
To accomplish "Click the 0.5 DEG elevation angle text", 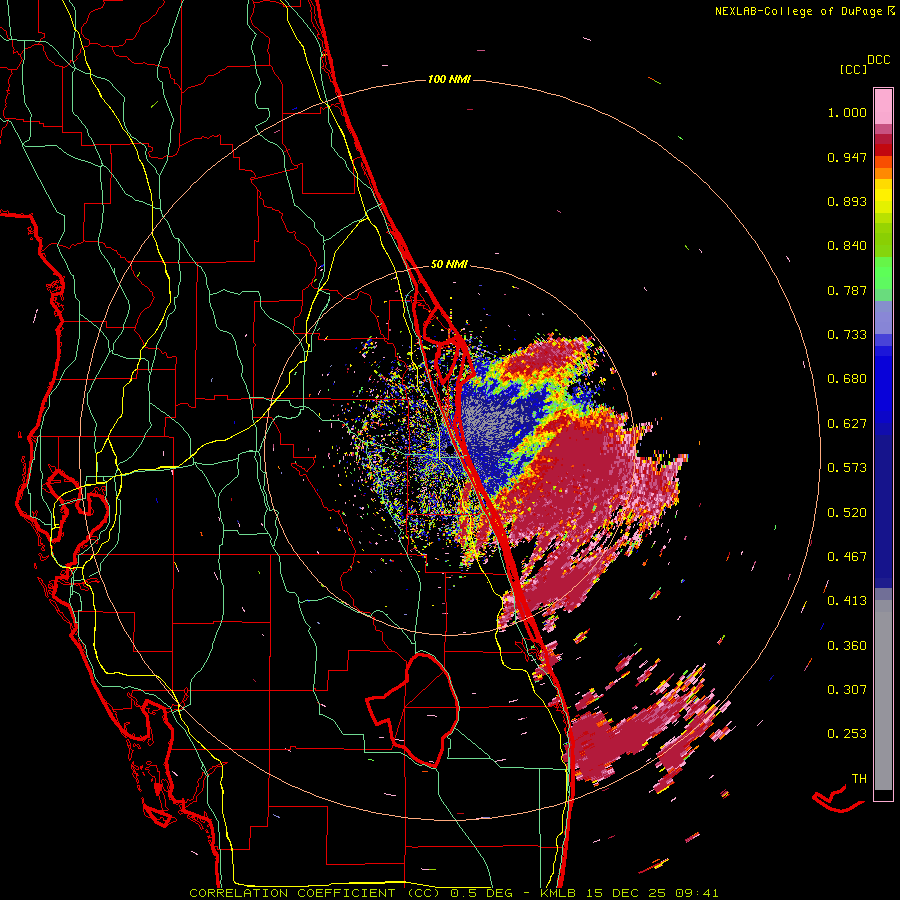I will (x=482, y=893).
